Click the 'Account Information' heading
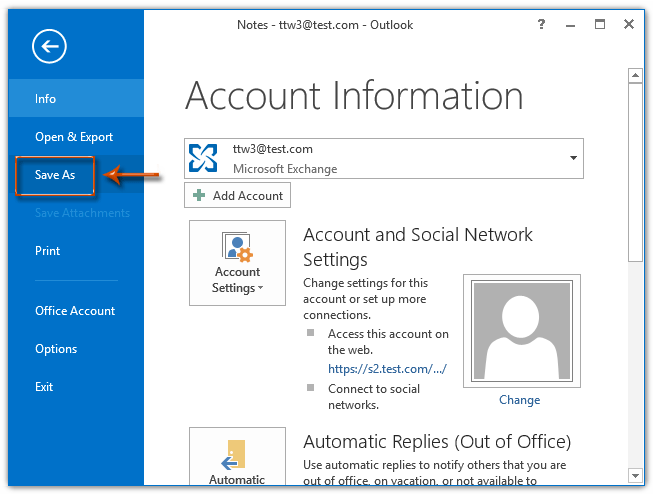Viewport: 653px width, 495px height. pos(354,96)
